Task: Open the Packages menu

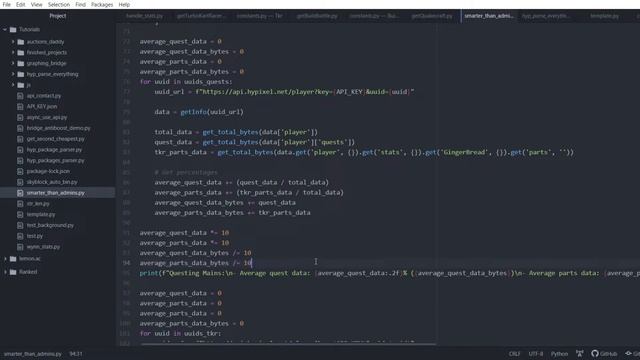Action: tap(102, 4)
